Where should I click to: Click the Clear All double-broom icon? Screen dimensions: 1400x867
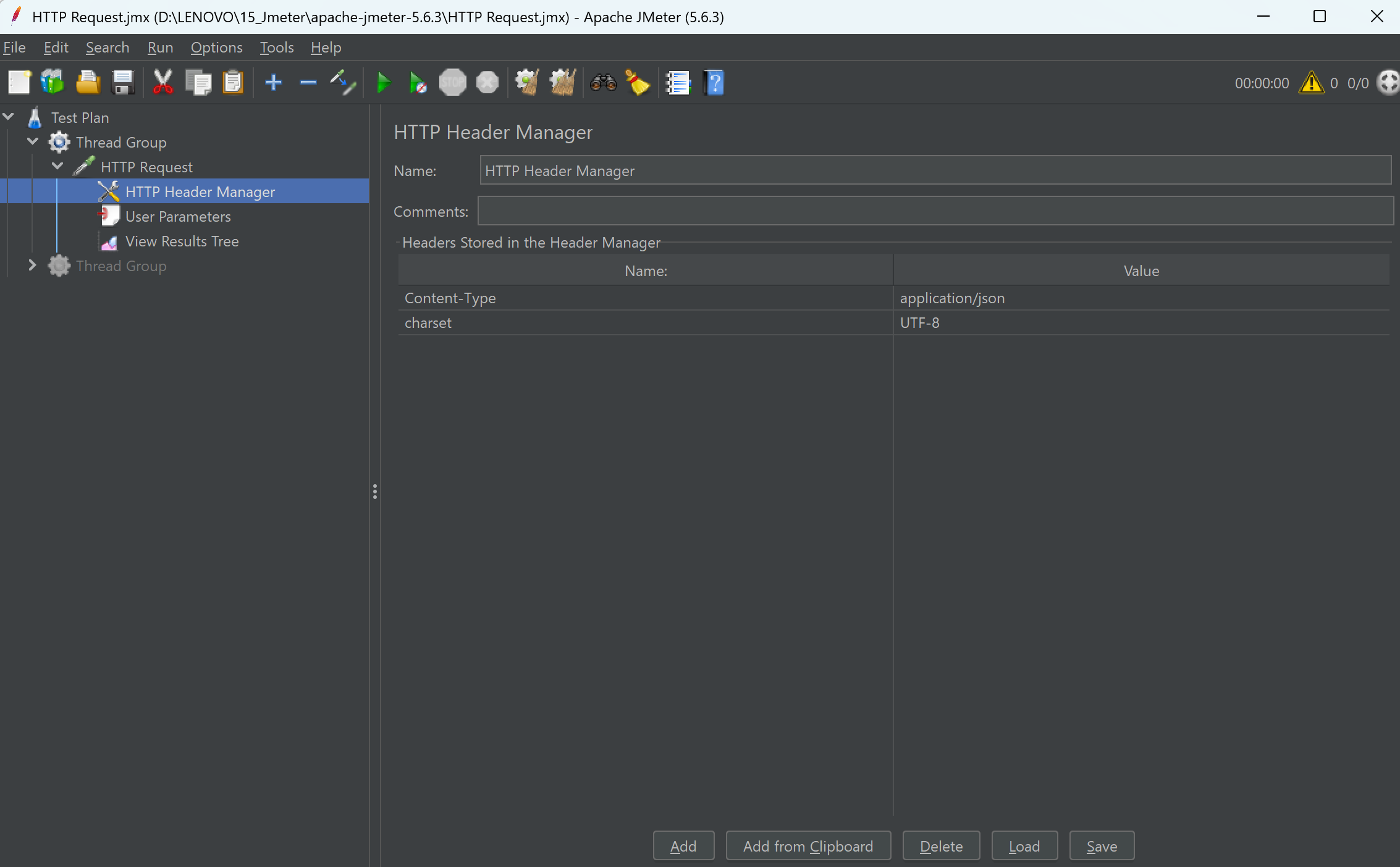(x=562, y=82)
